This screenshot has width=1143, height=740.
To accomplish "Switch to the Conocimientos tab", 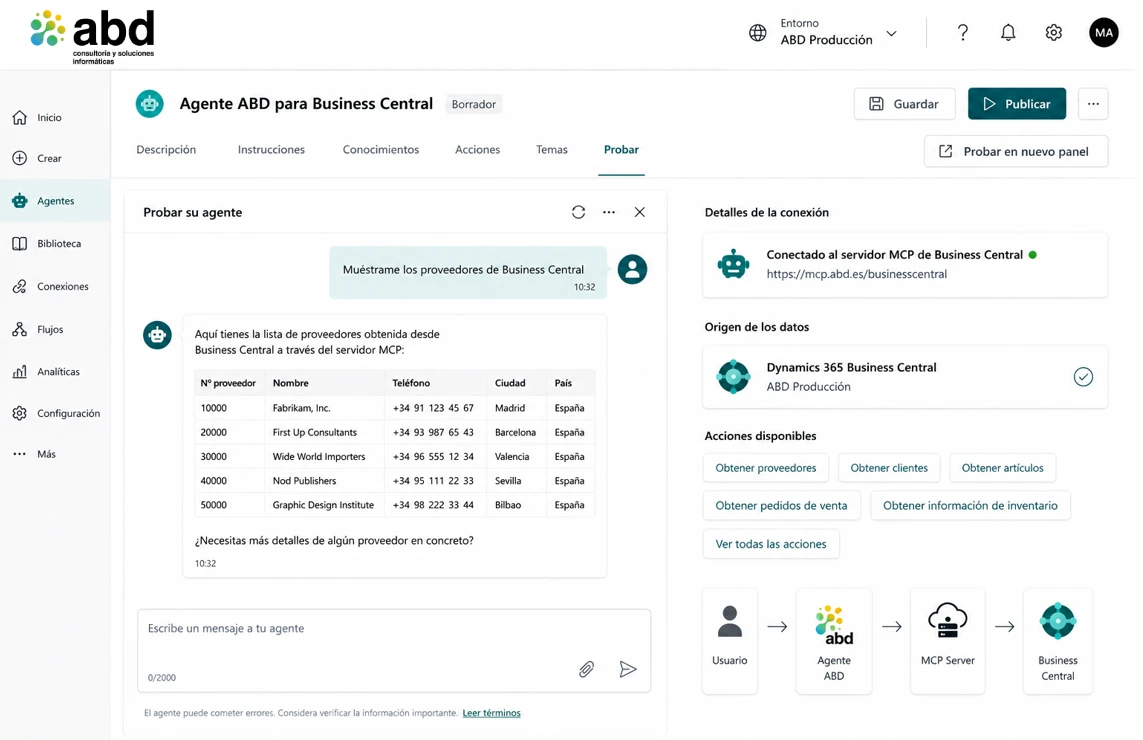I will (x=381, y=149).
